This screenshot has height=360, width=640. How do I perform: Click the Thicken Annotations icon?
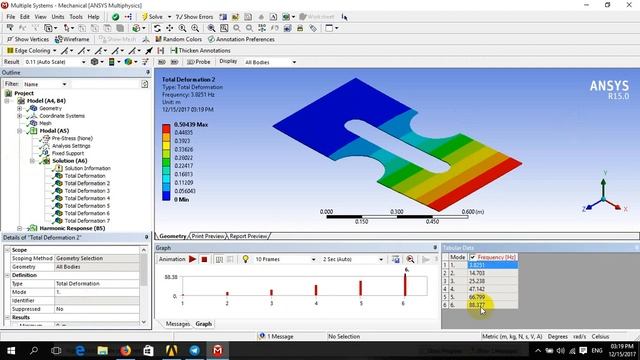tap(174, 51)
